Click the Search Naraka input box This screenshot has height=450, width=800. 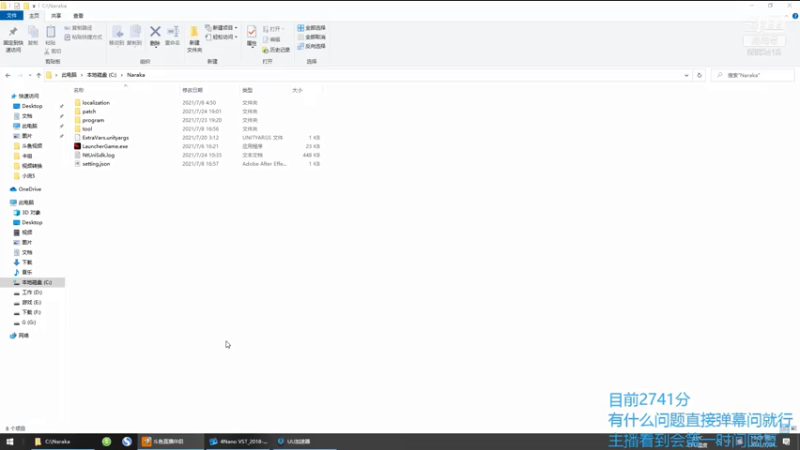coord(753,75)
